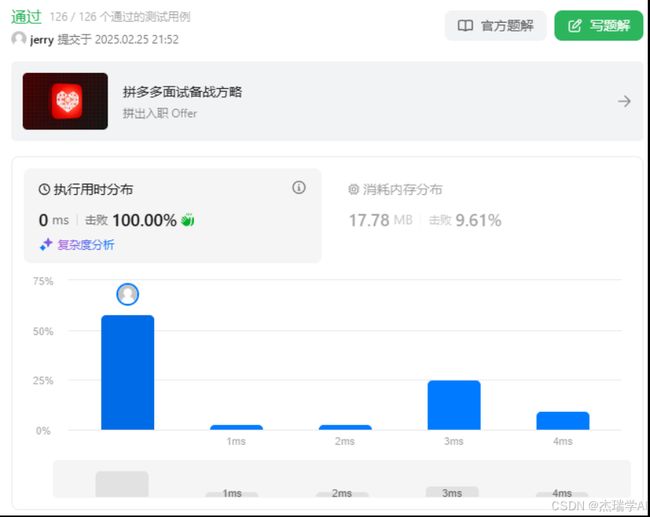The height and width of the screenshot is (517, 650).
Task: Click the book icon in 官方题解 button
Action: pyautogui.click(x=465, y=26)
